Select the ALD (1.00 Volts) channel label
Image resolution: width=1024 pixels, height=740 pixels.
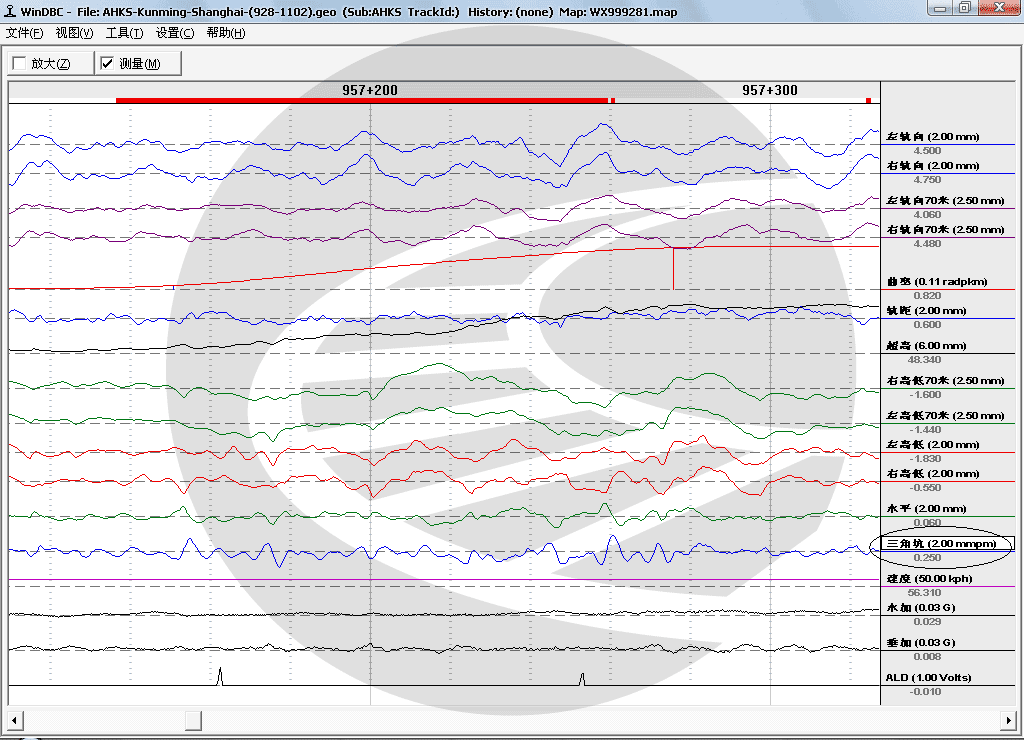point(928,677)
